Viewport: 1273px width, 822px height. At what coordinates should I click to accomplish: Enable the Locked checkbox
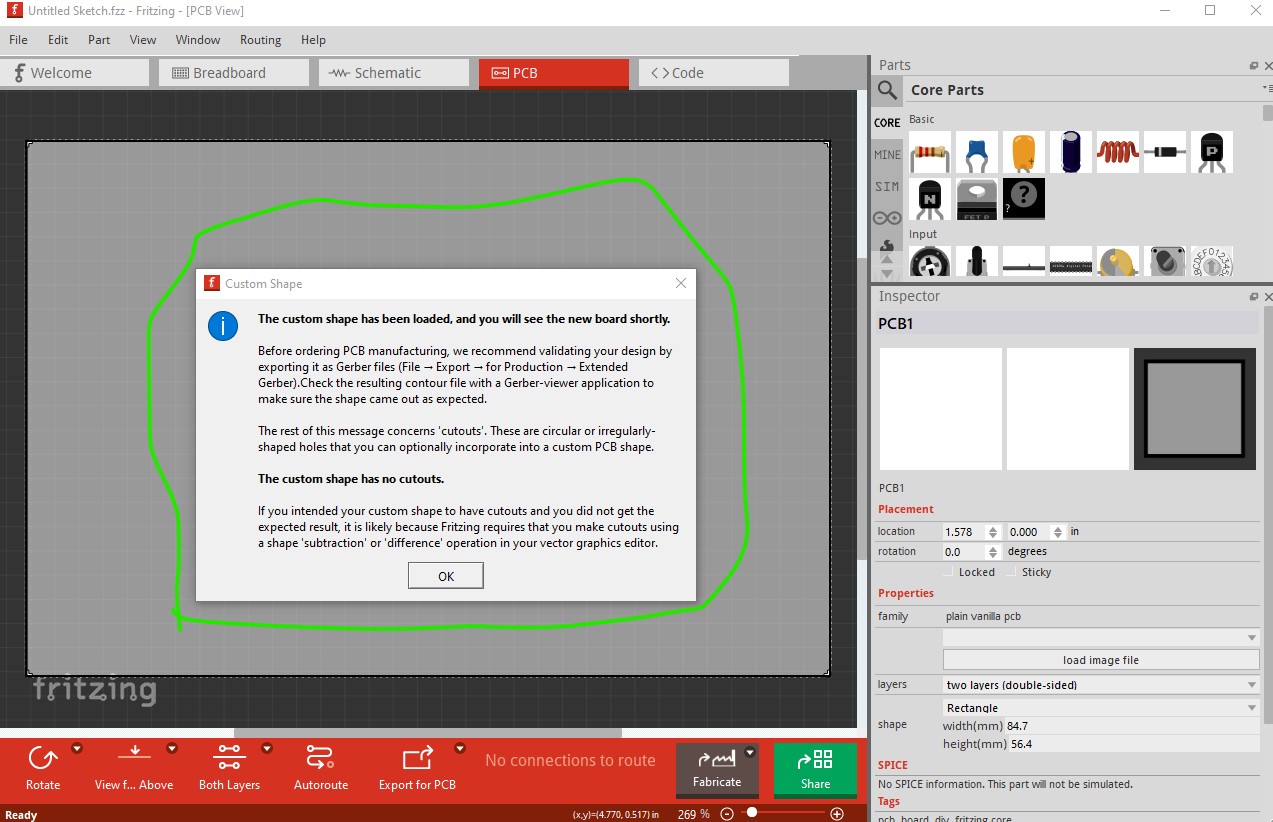click(x=950, y=572)
